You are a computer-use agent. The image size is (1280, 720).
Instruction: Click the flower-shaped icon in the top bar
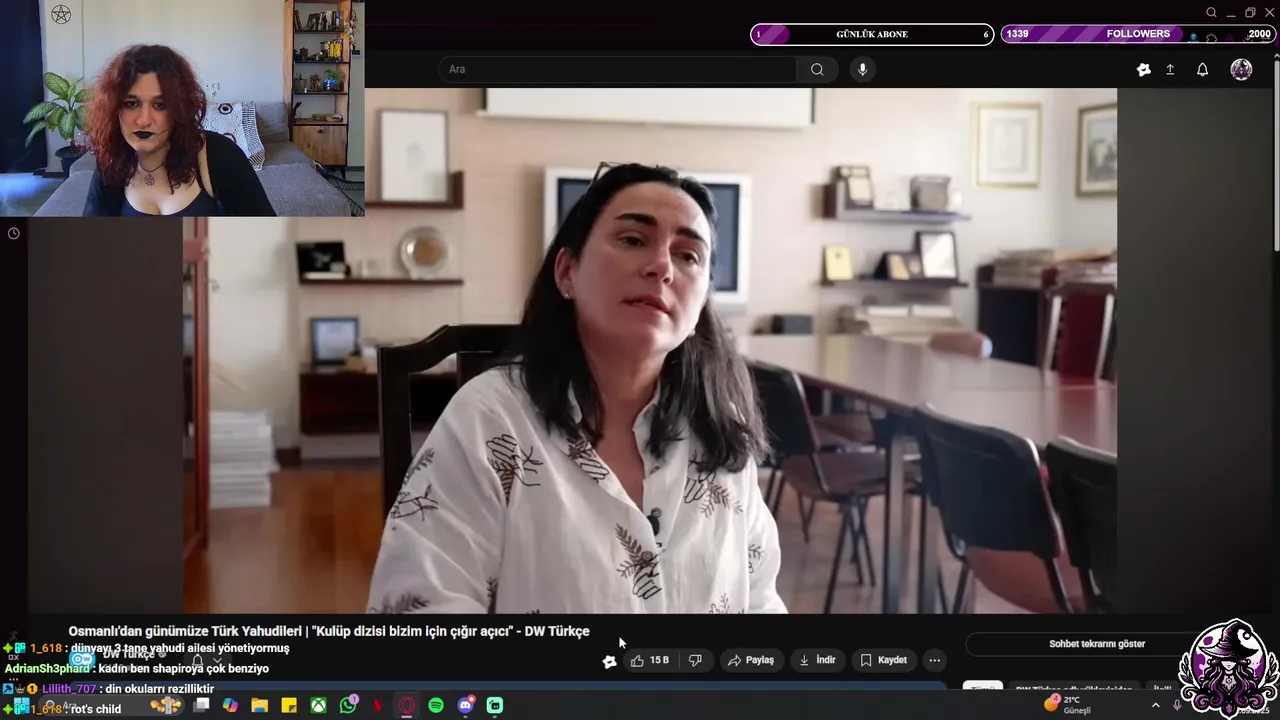1143,69
